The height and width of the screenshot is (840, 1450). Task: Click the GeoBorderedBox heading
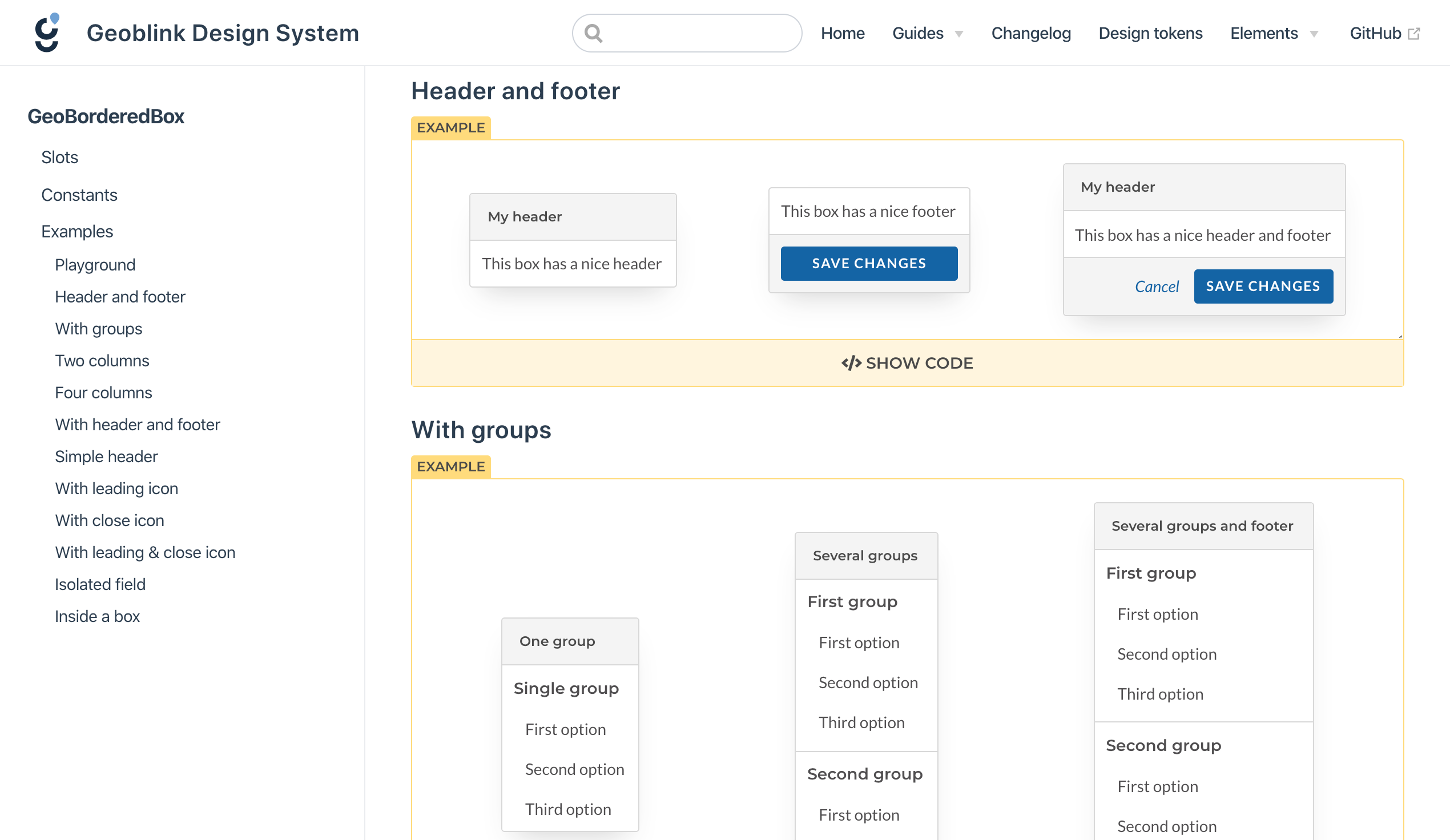click(x=106, y=116)
